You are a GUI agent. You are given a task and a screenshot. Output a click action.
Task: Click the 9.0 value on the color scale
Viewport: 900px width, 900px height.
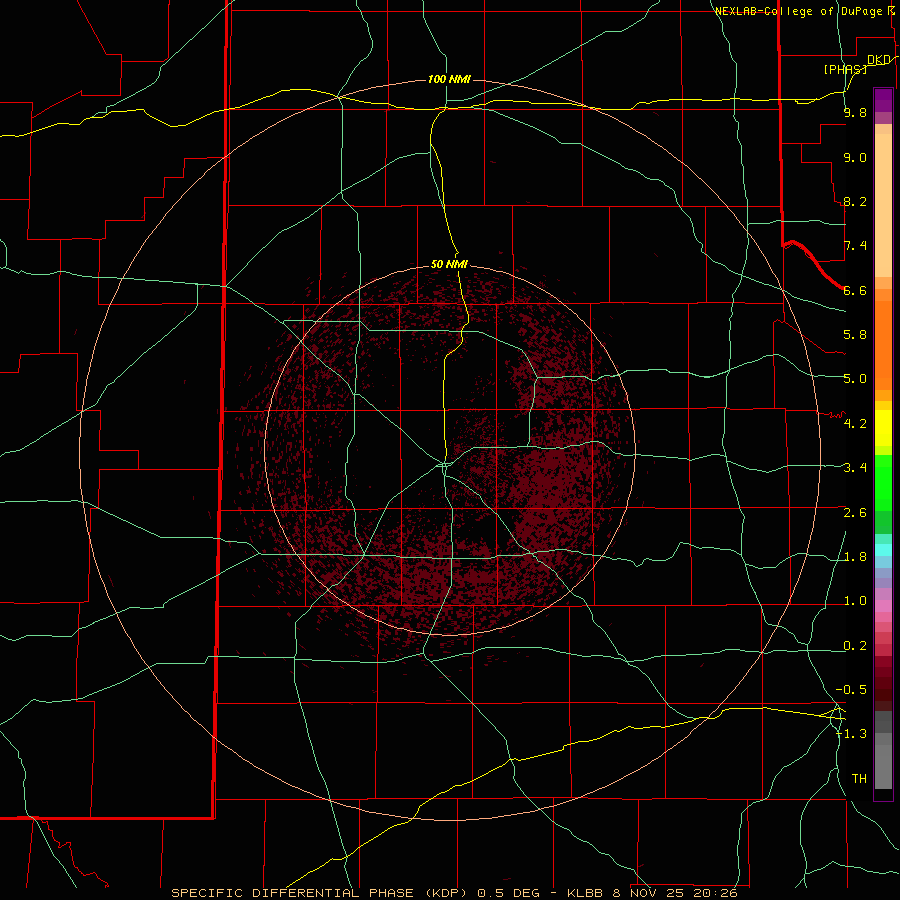[x=855, y=157]
